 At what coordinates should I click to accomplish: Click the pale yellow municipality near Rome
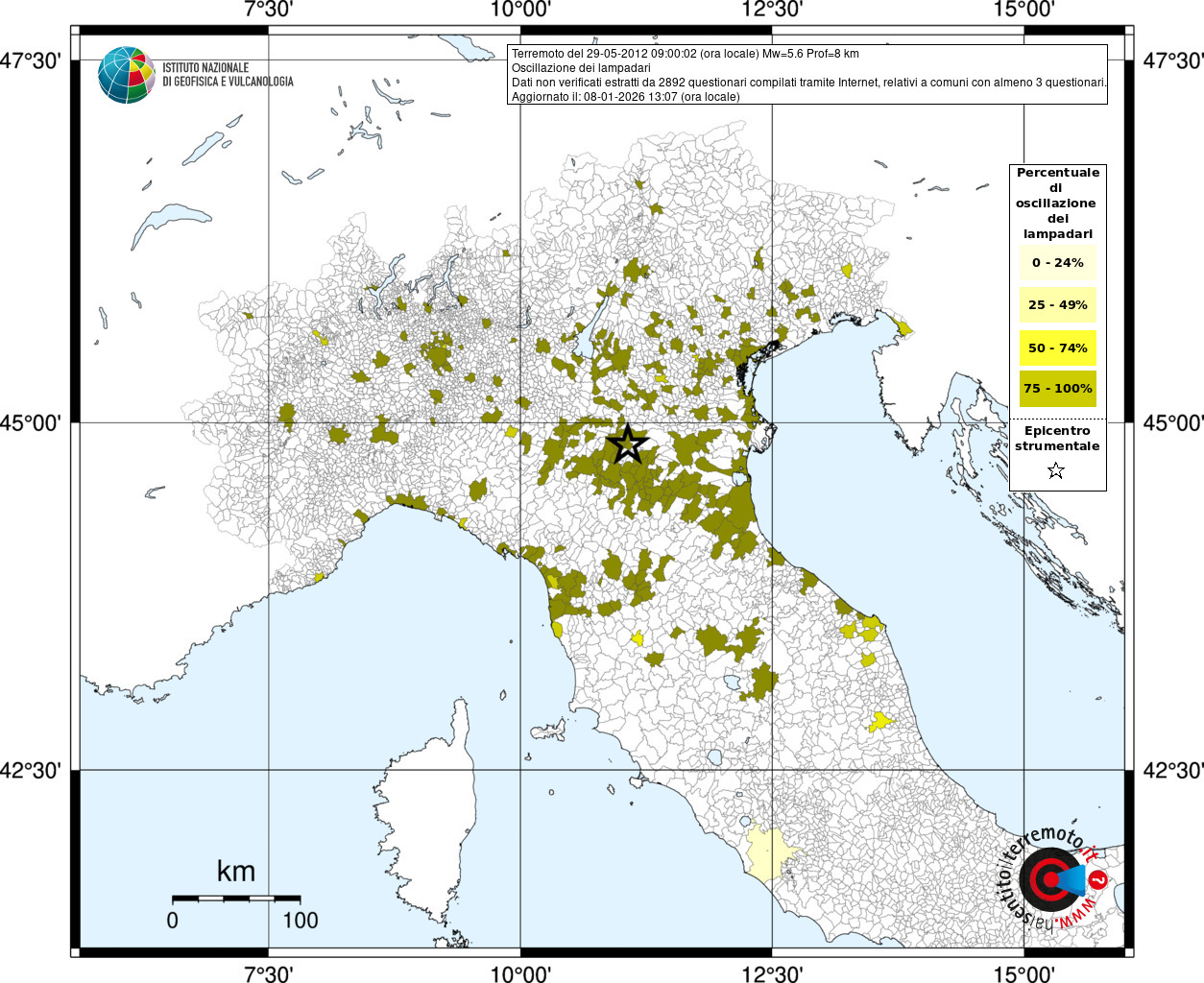click(x=772, y=853)
